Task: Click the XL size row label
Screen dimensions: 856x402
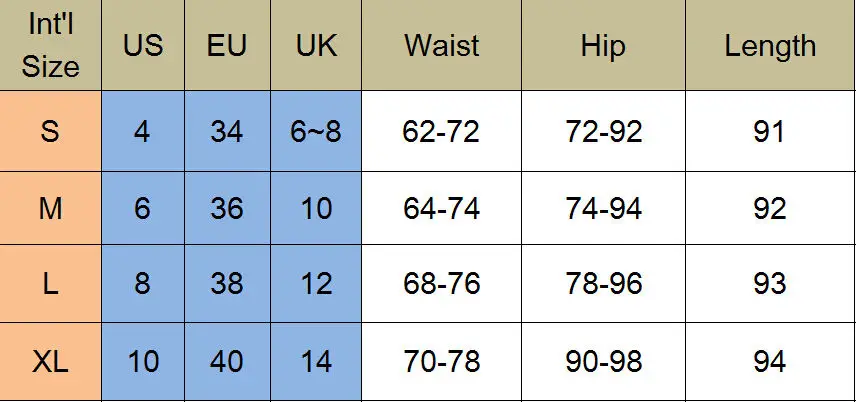Action: 50,362
